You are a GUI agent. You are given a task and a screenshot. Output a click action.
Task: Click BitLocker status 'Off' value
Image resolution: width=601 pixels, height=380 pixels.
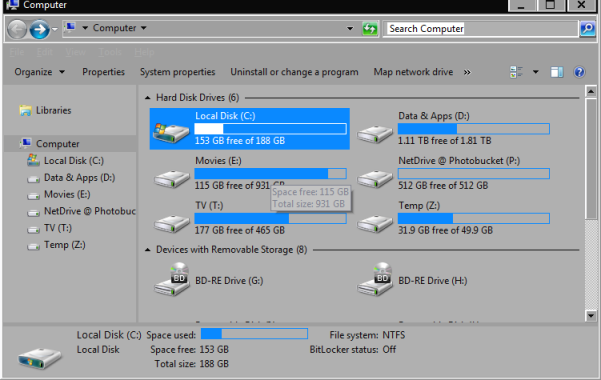pyautogui.click(x=389, y=350)
